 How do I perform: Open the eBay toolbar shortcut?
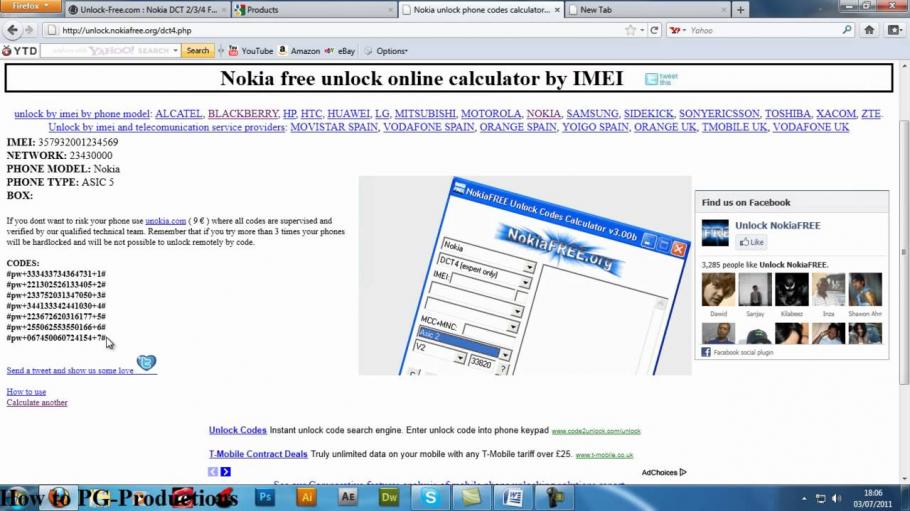pos(340,51)
